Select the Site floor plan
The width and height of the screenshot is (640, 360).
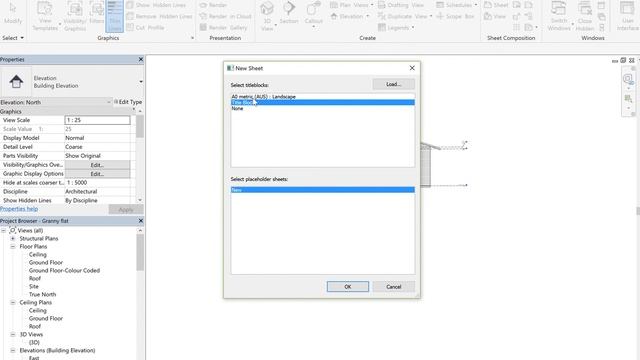point(34,287)
